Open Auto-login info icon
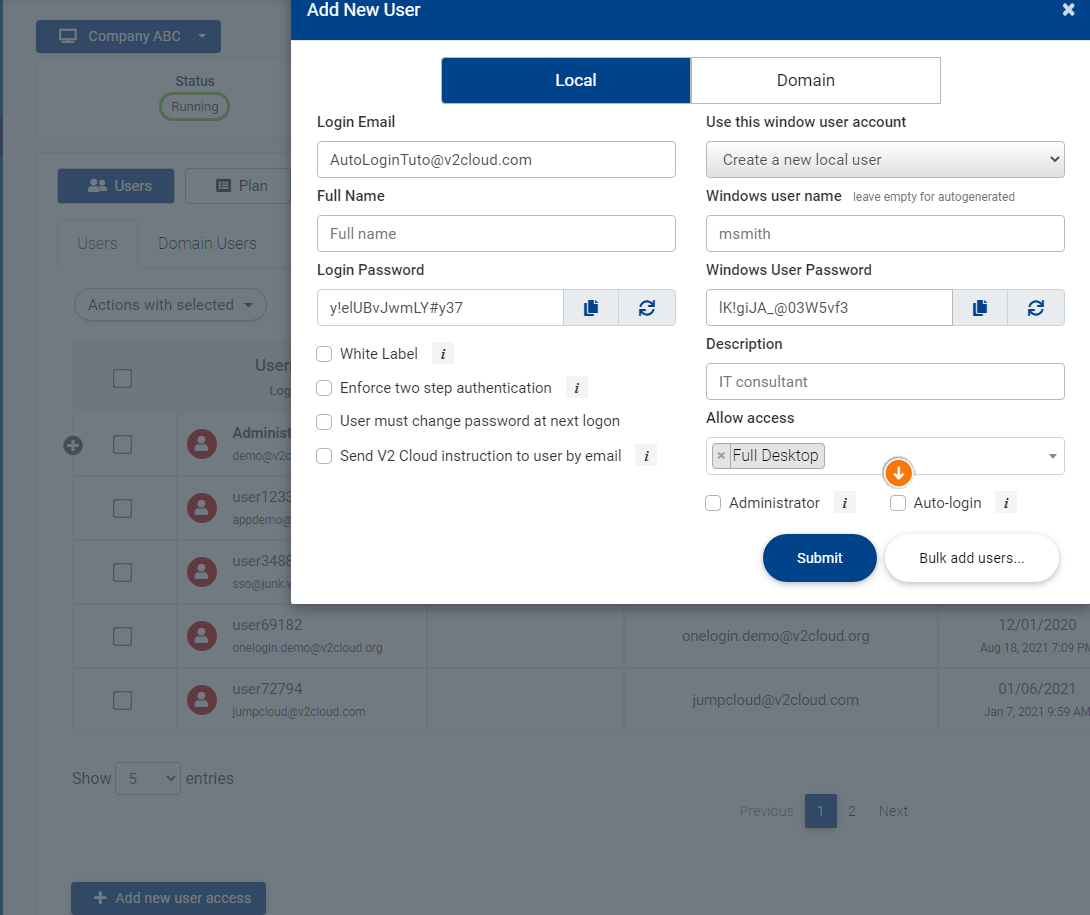1090x915 pixels. point(1005,502)
